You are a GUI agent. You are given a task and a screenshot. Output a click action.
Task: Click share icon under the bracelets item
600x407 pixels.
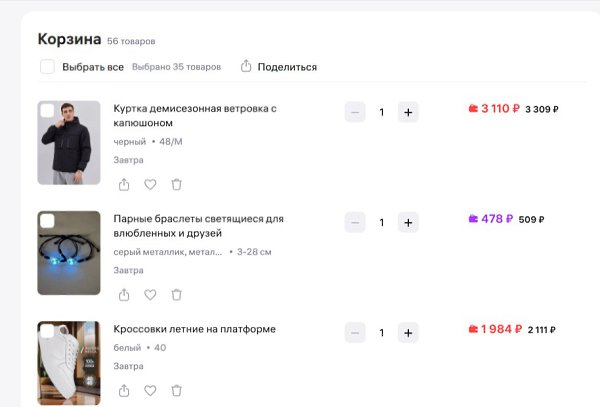pos(124,295)
